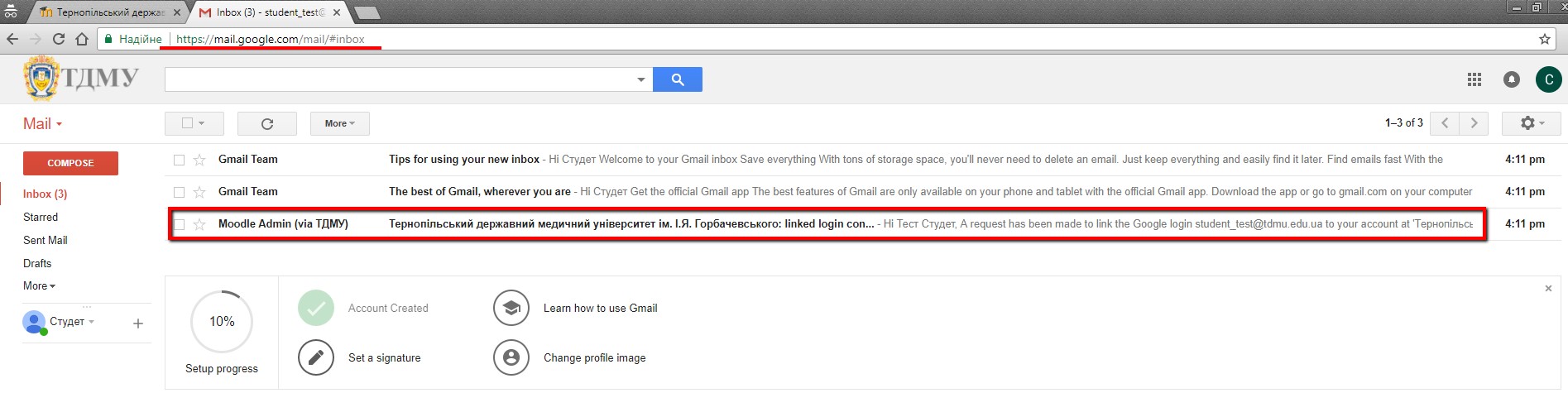This screenshot has height=393, width=1568.
Task: Click the refresh inbox button
Action: pyautogui.click(x=266, y=123)
